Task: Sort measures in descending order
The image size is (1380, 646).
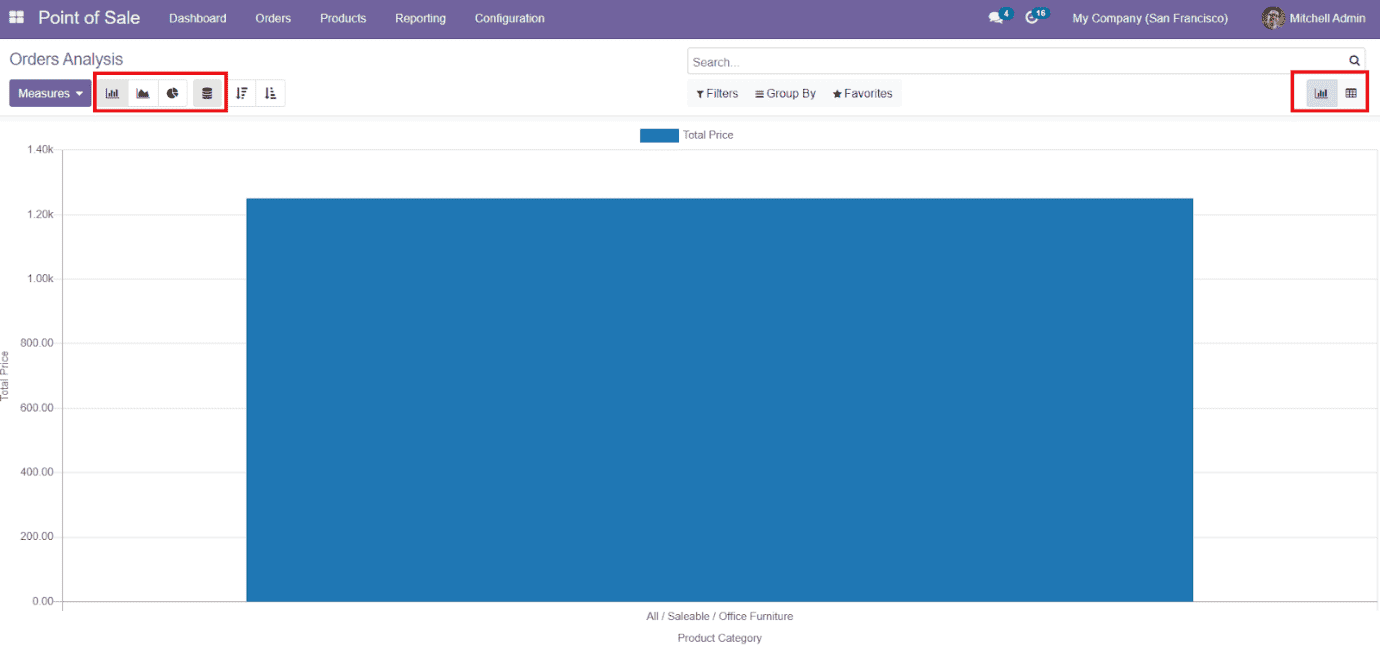Action: [x=241, y=92]
